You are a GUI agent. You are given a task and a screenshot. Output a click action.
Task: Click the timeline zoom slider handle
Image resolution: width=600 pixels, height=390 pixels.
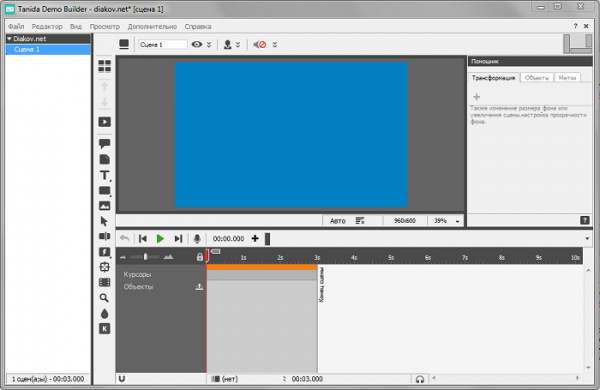(145, 257)
